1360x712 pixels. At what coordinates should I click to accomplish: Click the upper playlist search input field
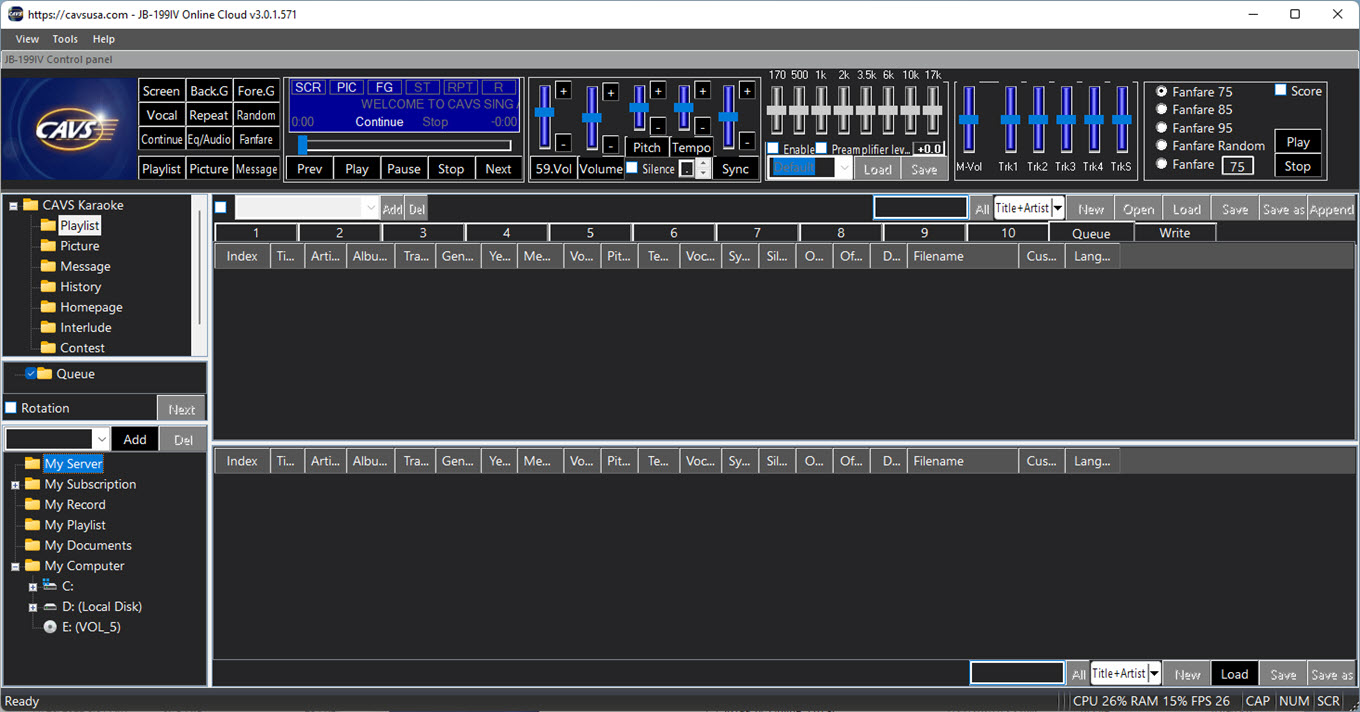tap(920, 208)
